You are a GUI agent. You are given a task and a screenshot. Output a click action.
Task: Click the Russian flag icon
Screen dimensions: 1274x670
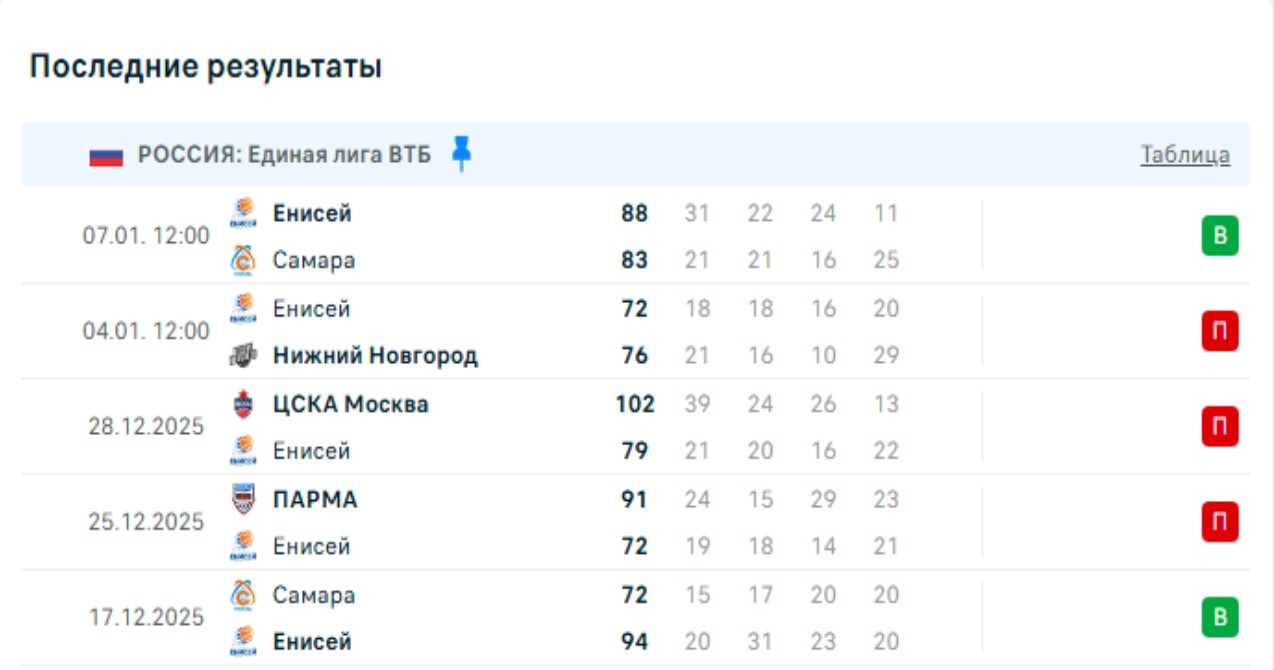point(106,156)
